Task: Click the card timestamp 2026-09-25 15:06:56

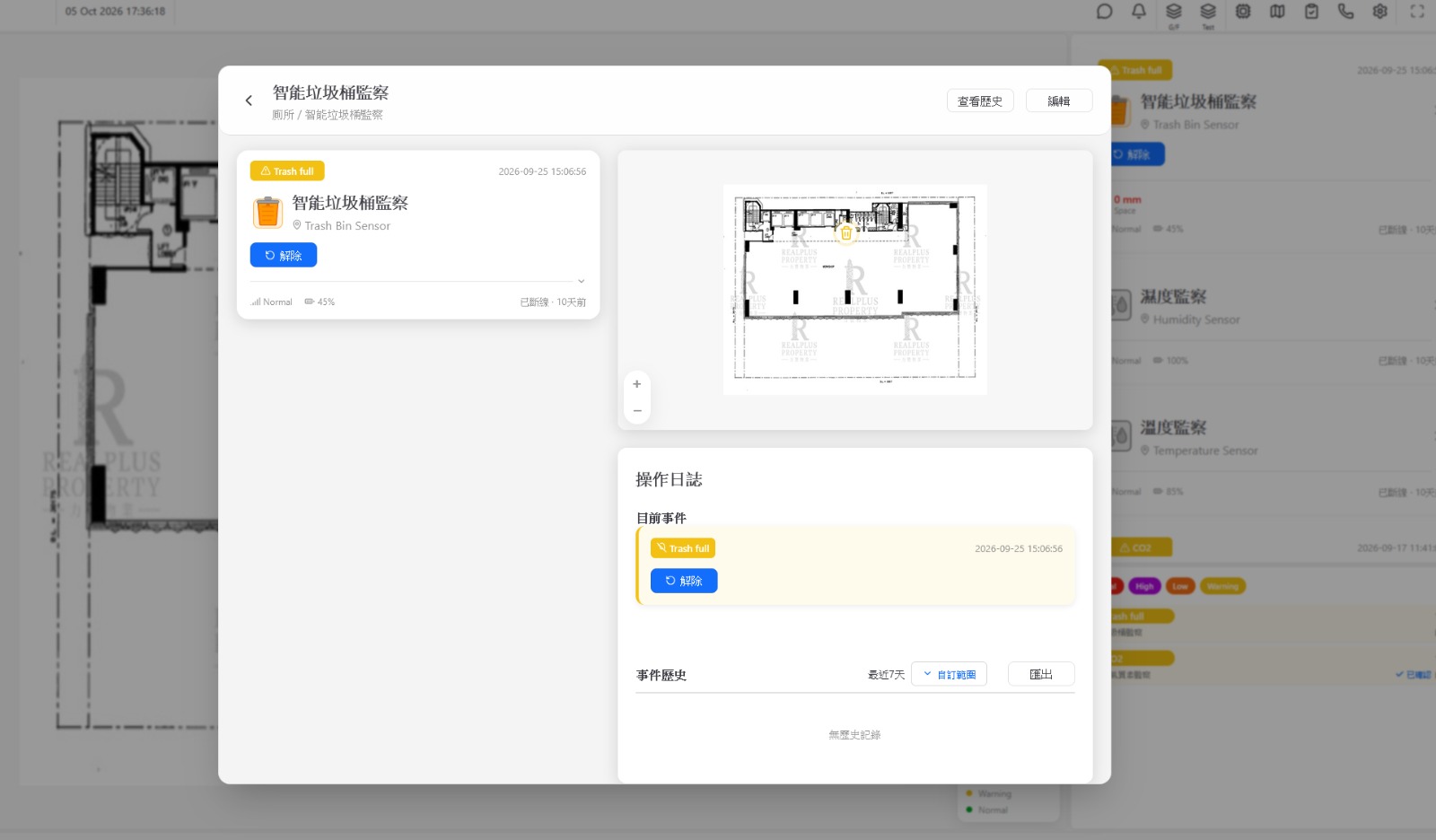Action: pyautogui.click(x=542, y=171)
